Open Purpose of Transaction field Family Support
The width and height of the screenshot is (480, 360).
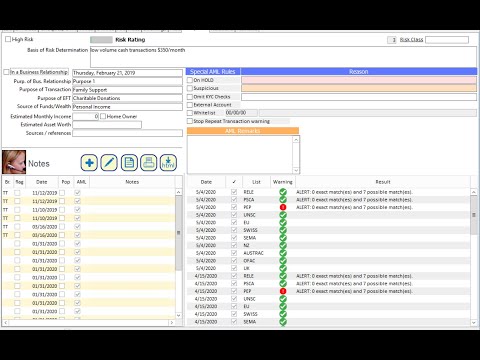coord(127,90)
